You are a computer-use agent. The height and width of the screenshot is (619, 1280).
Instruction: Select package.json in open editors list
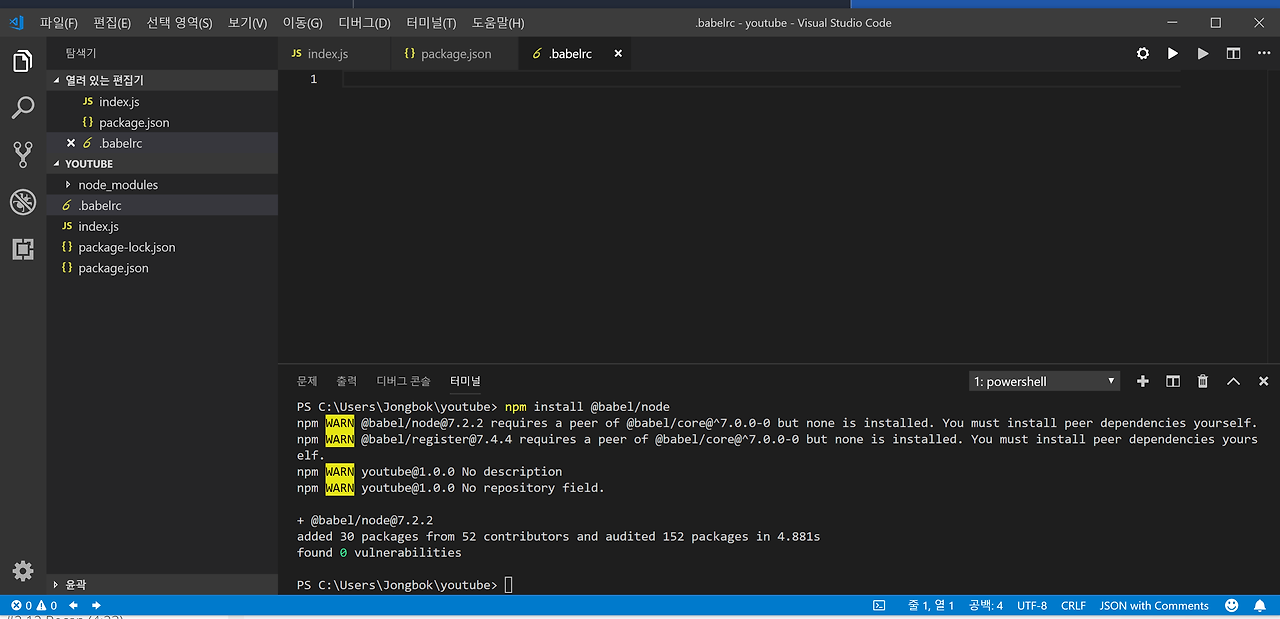[162, 123]
